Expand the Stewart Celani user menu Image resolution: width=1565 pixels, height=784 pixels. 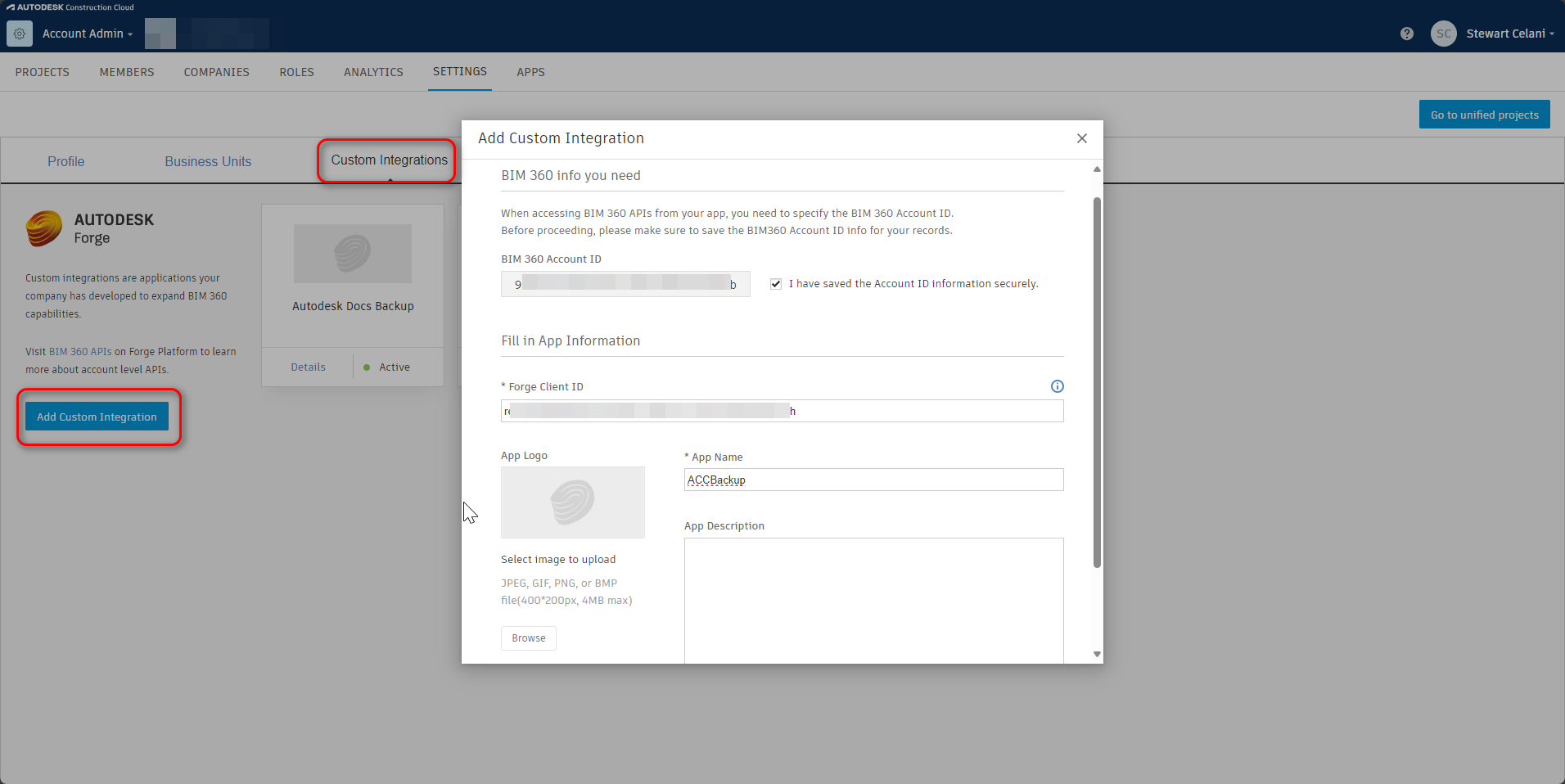coord(1510,34)
